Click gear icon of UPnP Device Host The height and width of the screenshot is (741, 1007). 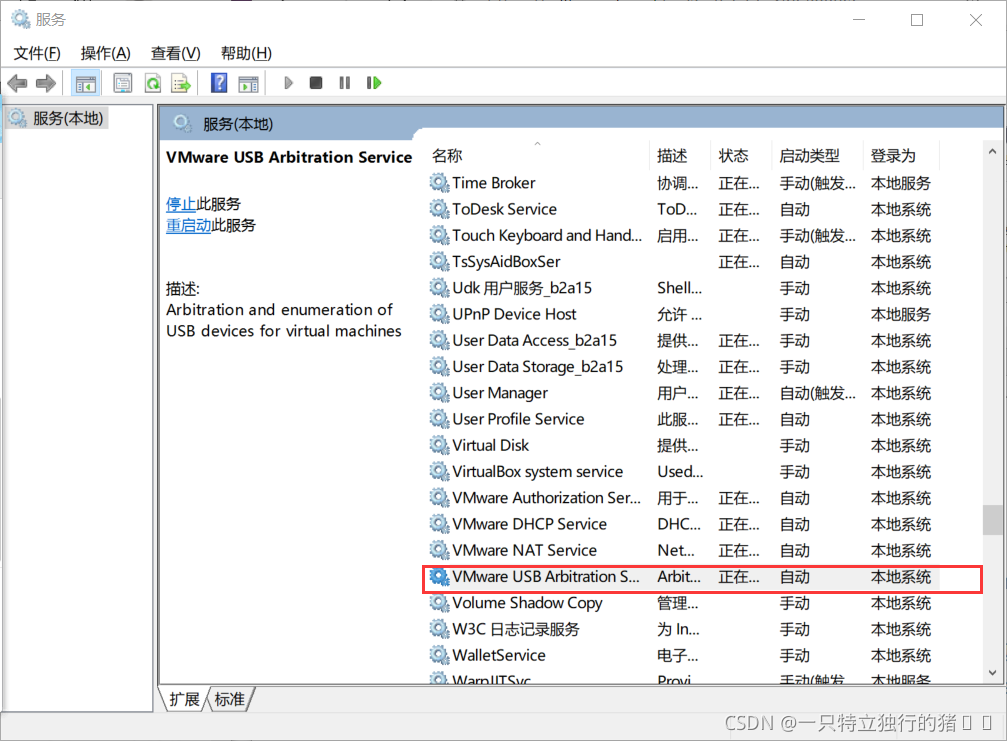(x=439, y=314)
